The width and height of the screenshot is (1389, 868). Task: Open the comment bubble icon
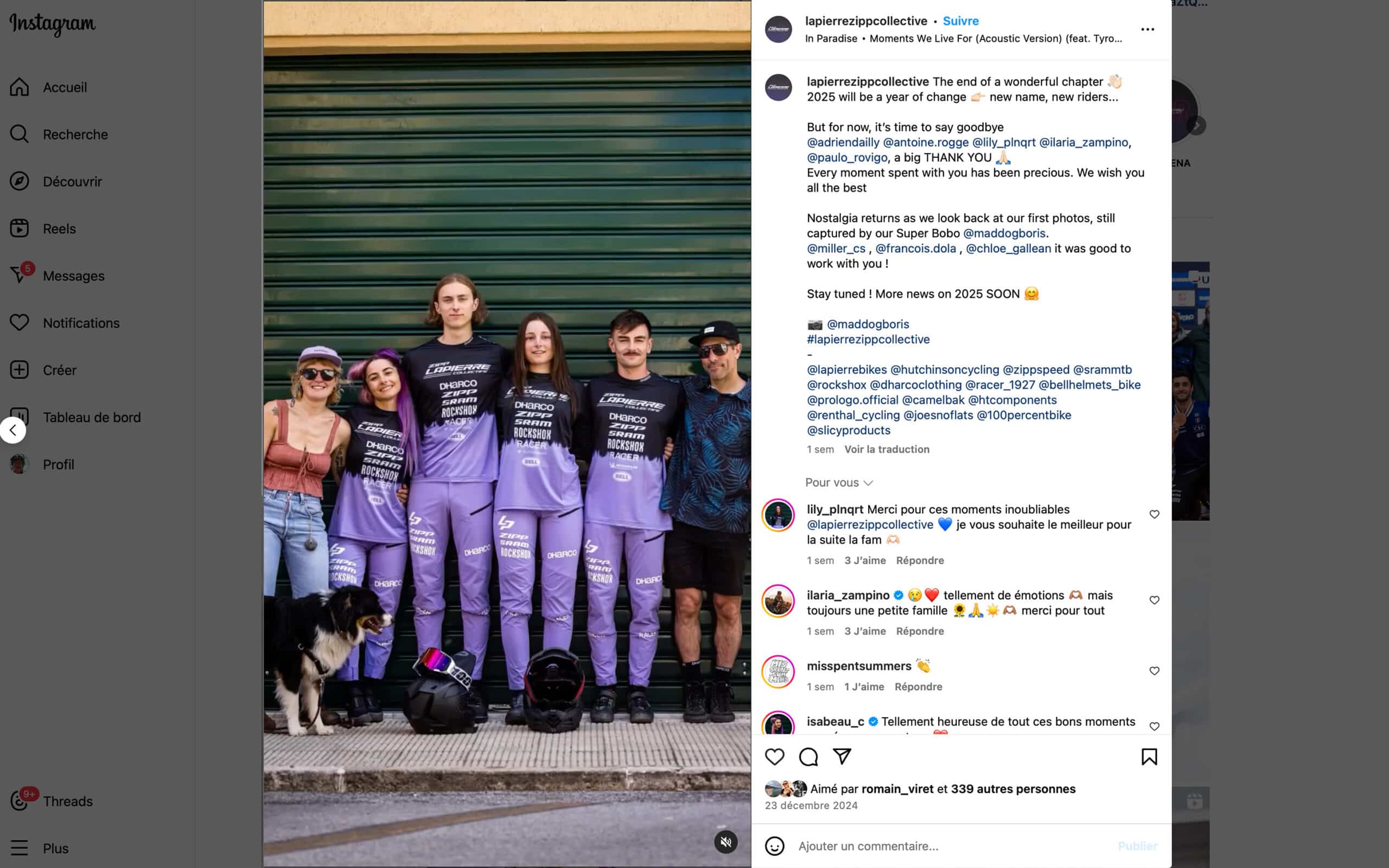click(808, 757)
